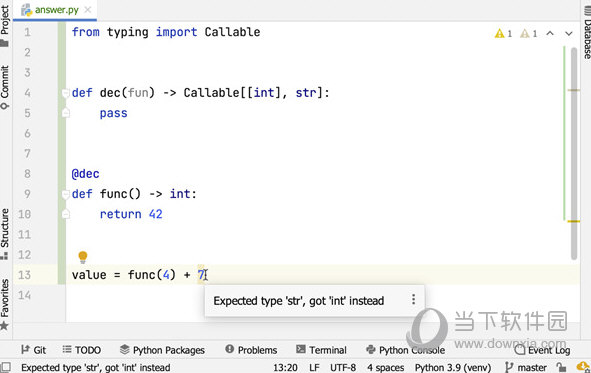Click the 'Callable' import name on line 1
The image size is (591, 373).
pos(232,32)
